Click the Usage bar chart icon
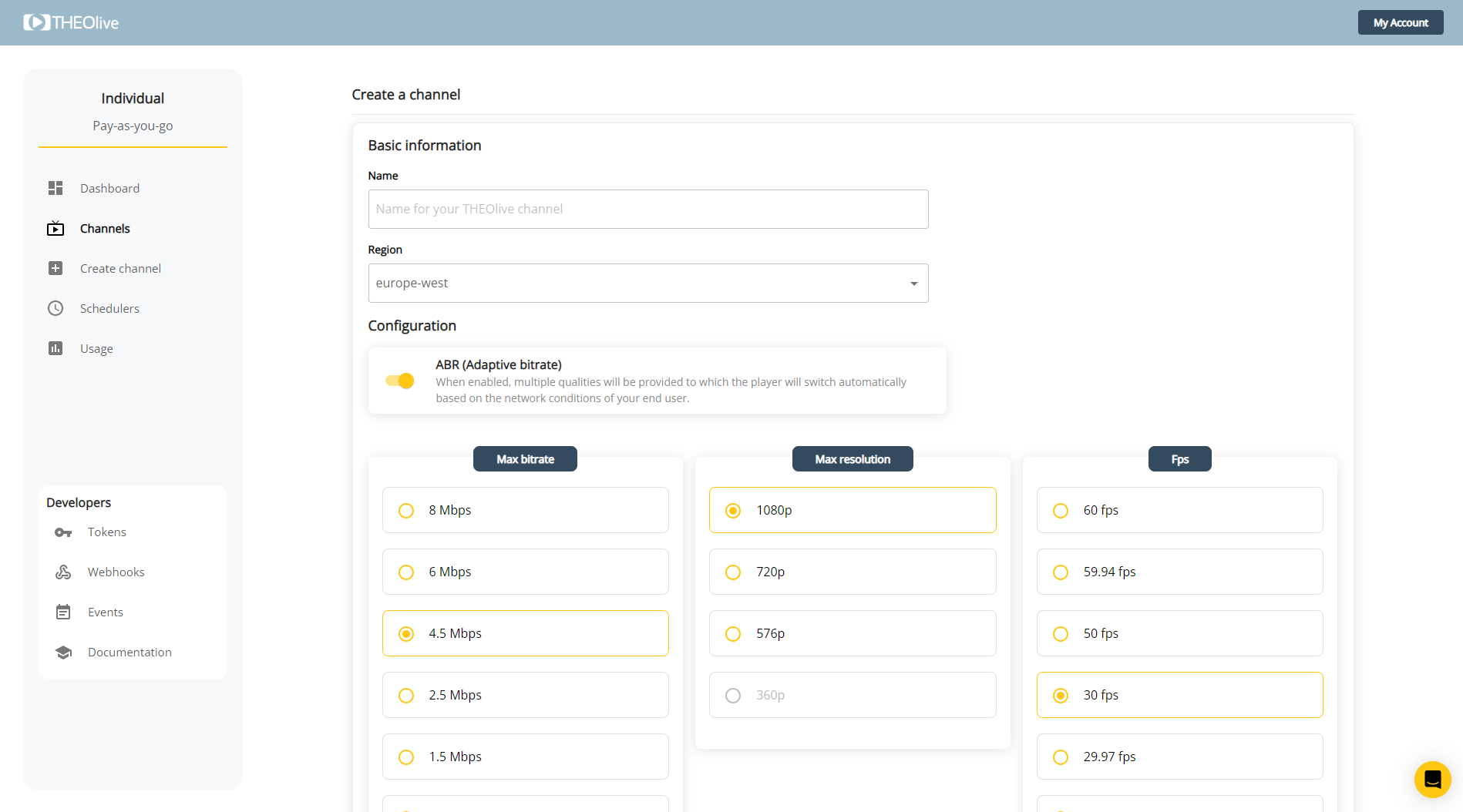The image size is (1463, 812). click(55, 348)
